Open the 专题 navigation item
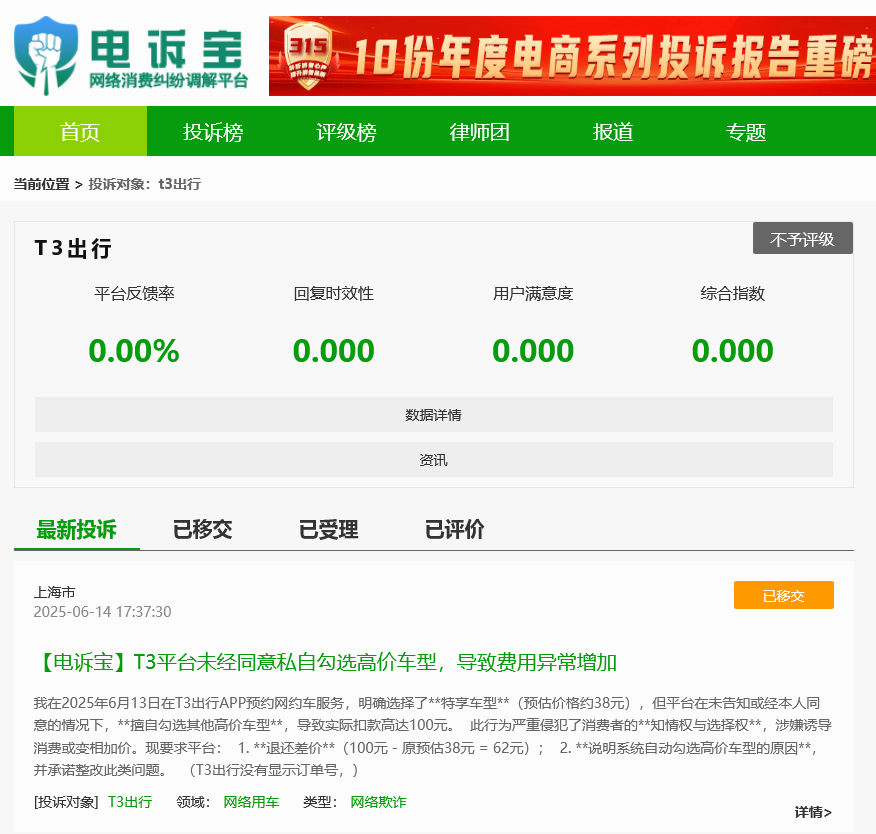 [x=746, y=131]
